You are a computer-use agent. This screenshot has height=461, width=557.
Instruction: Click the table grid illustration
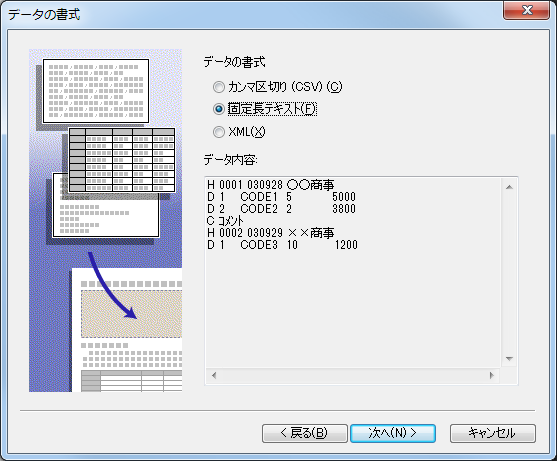[122, 160]
